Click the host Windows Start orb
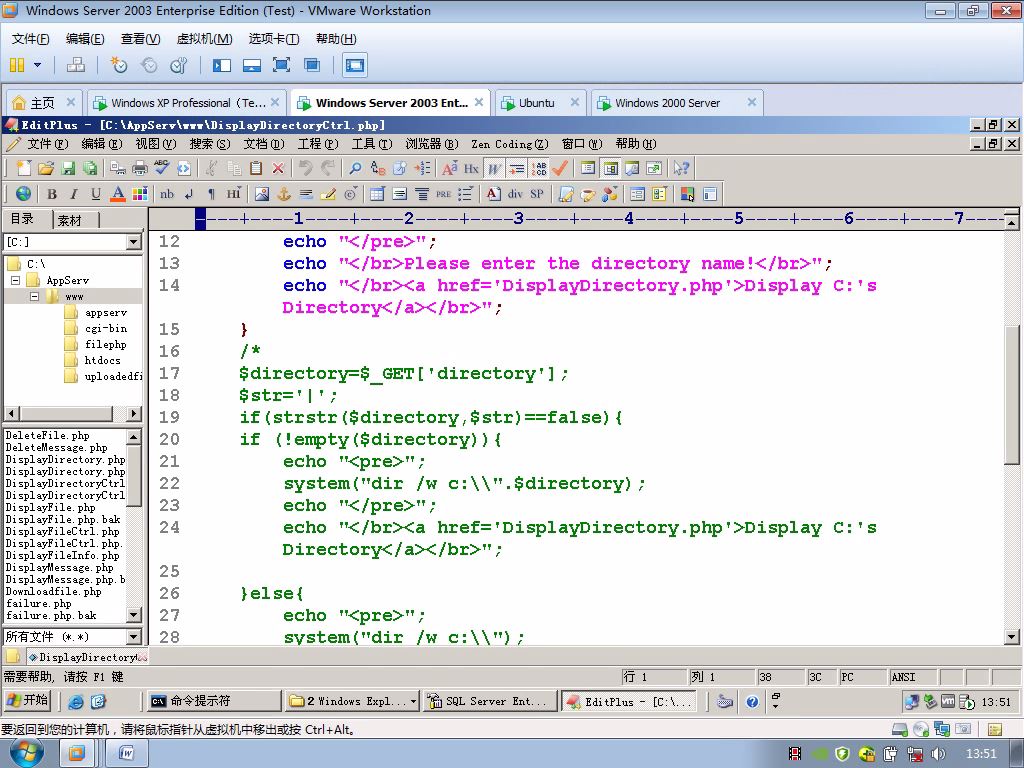 (x=26, y=754)
